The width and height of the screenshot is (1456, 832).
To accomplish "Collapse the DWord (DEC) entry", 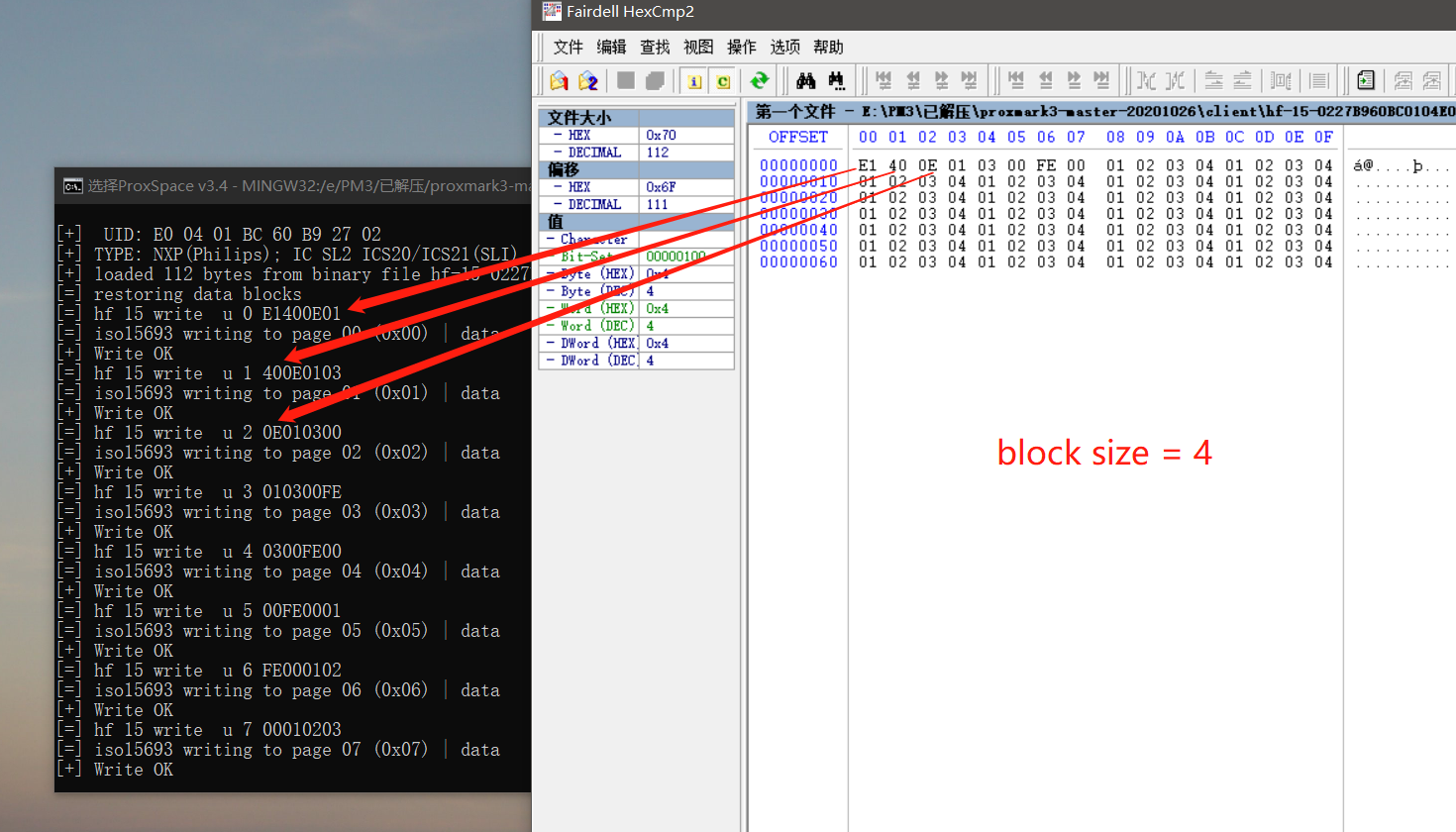I will pos(552,360).
